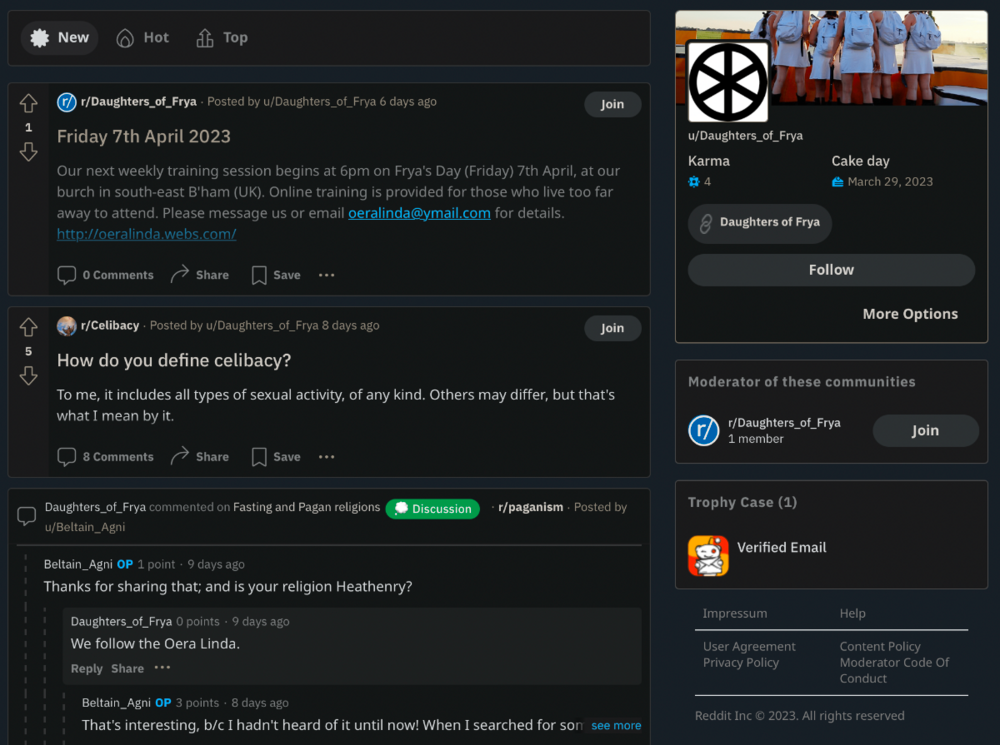The height and width of the screenshot is (745, 1000).
Task: Expand More Options in profile card
Action: point(910,314)
